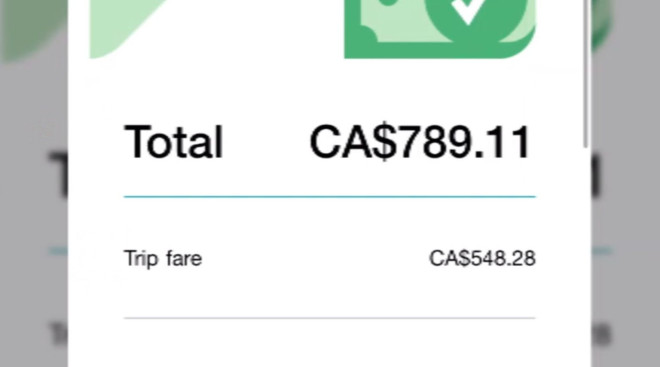Click the blurred large text behind the receipt's left side
The height and width of the screenshot is (367, 660).
pos(58,175)
